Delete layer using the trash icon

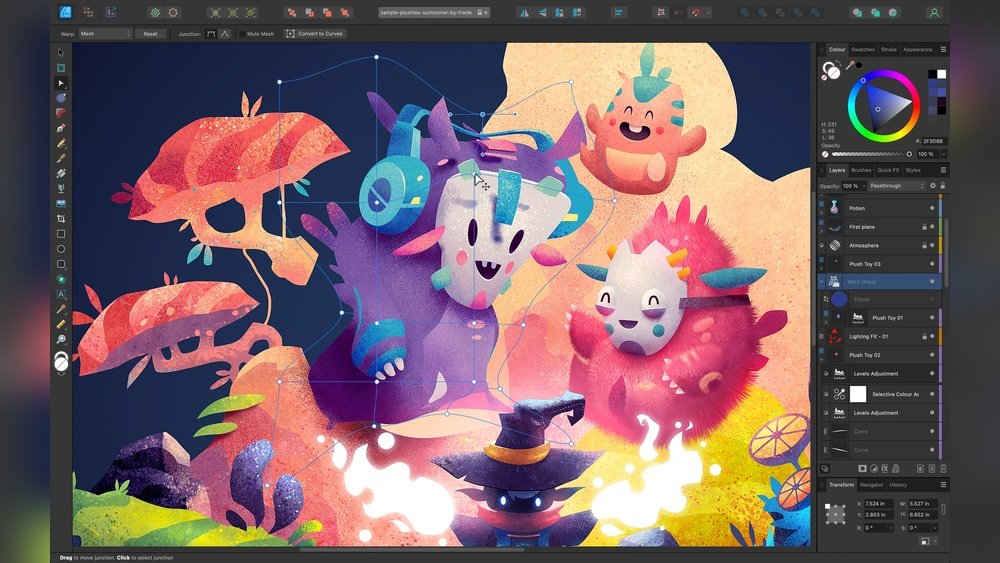[943, 468]
